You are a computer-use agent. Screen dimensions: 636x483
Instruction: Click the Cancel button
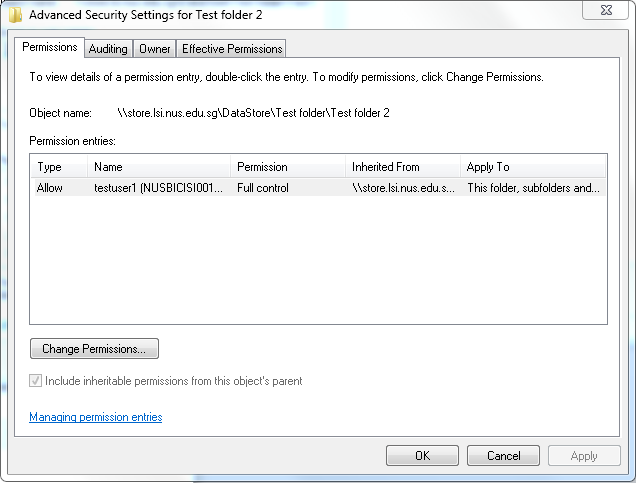(x=503, y=456)
